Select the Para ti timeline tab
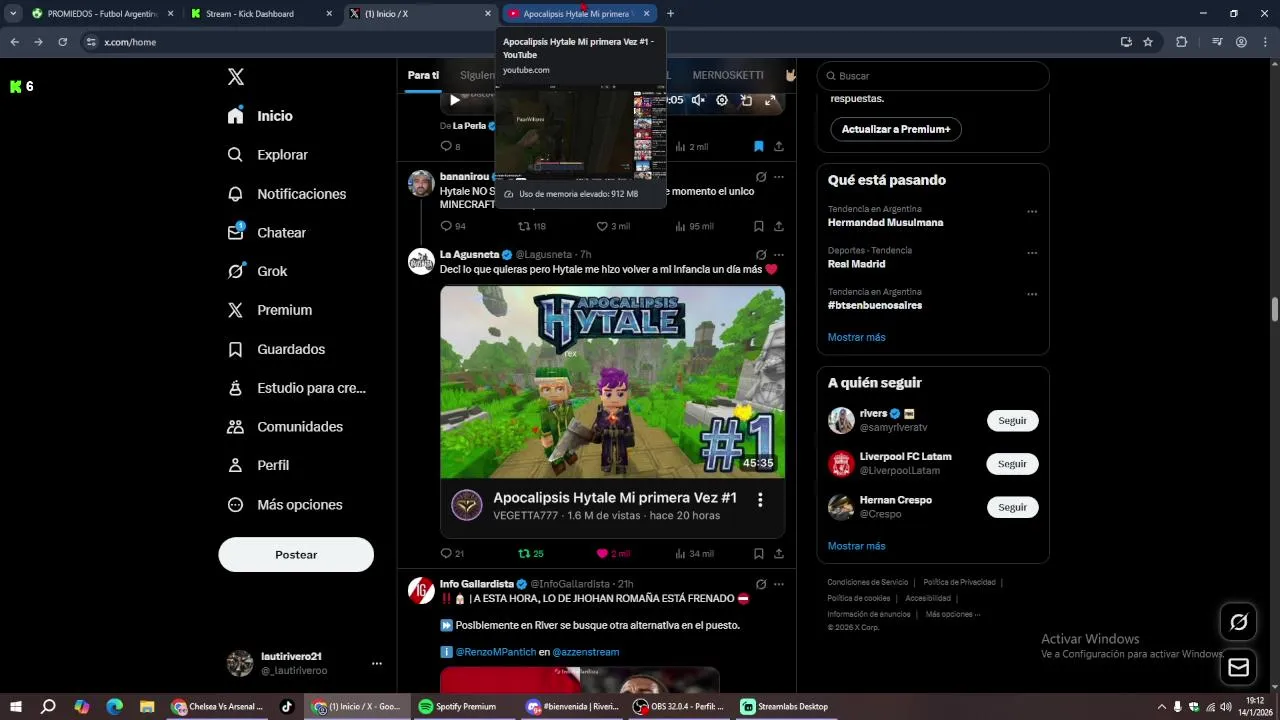Image resolution: width=1280 pixels, height=720 pixels. [423, 75]
